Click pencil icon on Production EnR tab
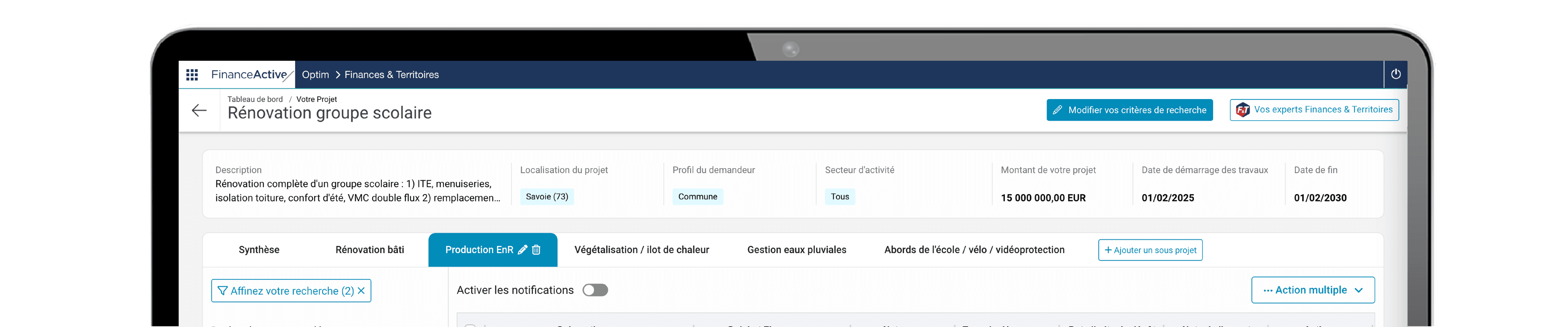1568x327 pixels. [522, 250]
